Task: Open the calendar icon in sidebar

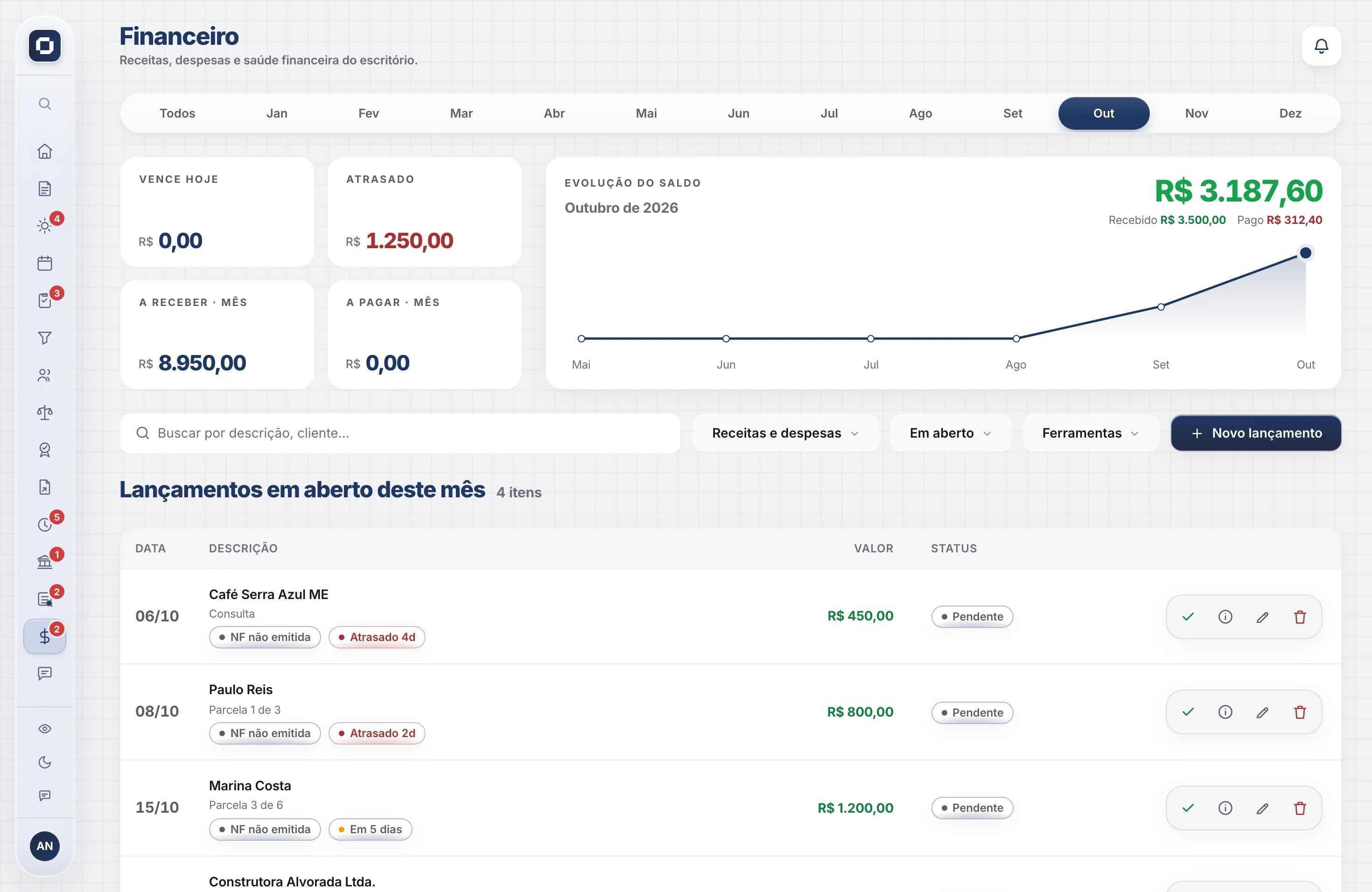Action: click(44, 263)
